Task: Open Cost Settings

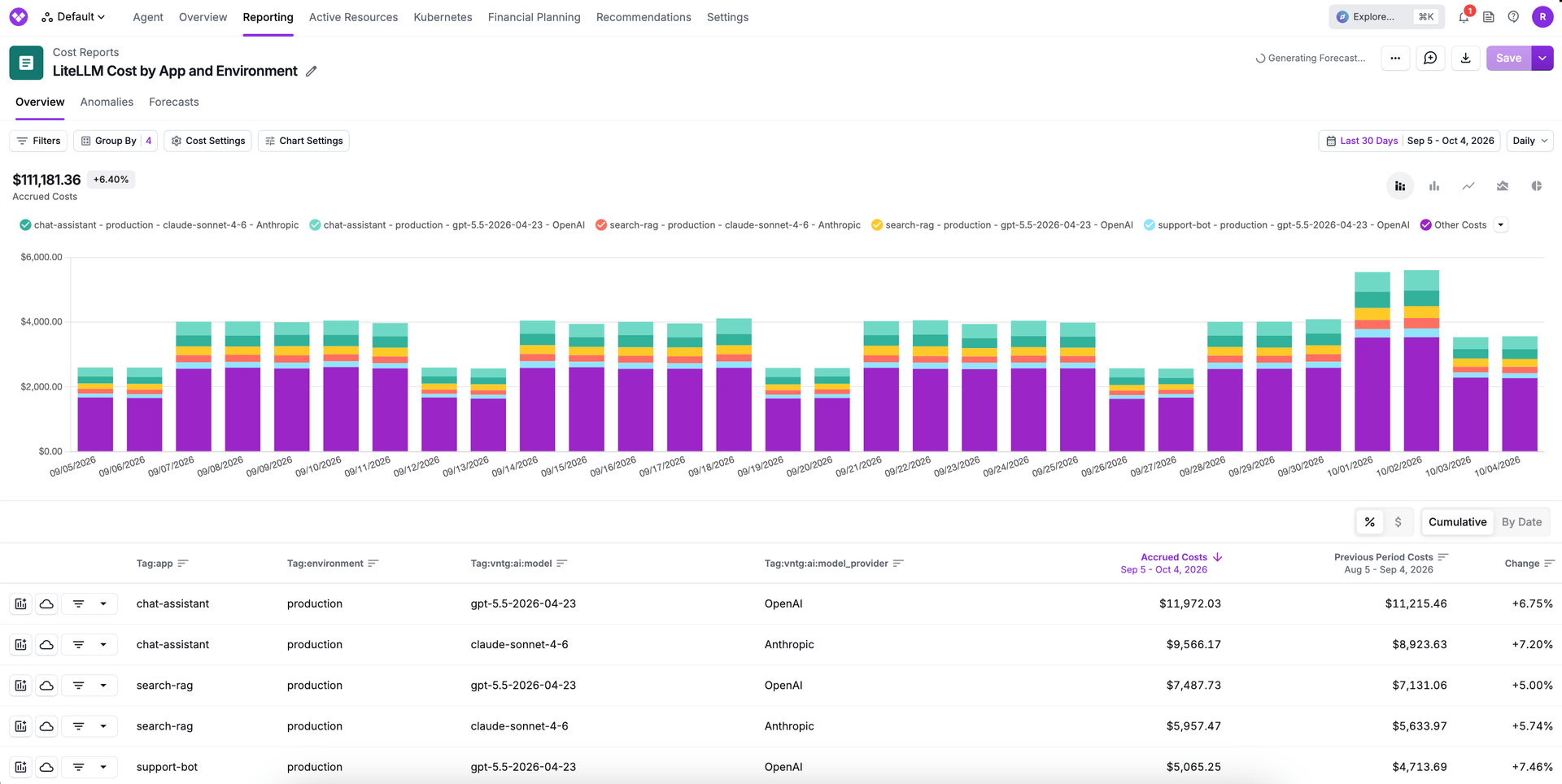Action: pyautogui.click(x=207, y=141)
